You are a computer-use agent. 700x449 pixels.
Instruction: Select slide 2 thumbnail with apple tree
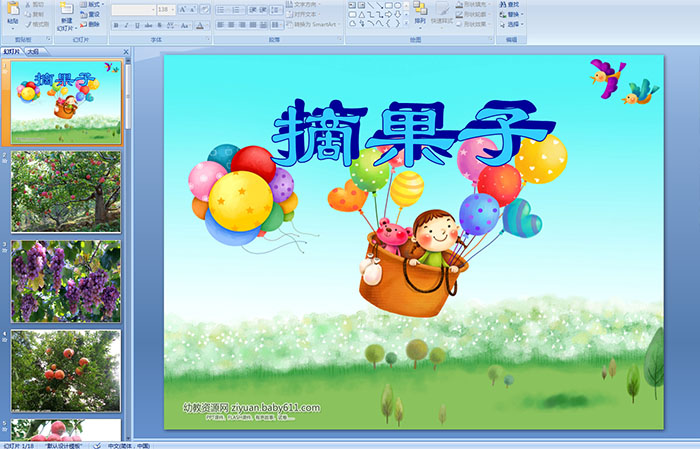(66, 192)
